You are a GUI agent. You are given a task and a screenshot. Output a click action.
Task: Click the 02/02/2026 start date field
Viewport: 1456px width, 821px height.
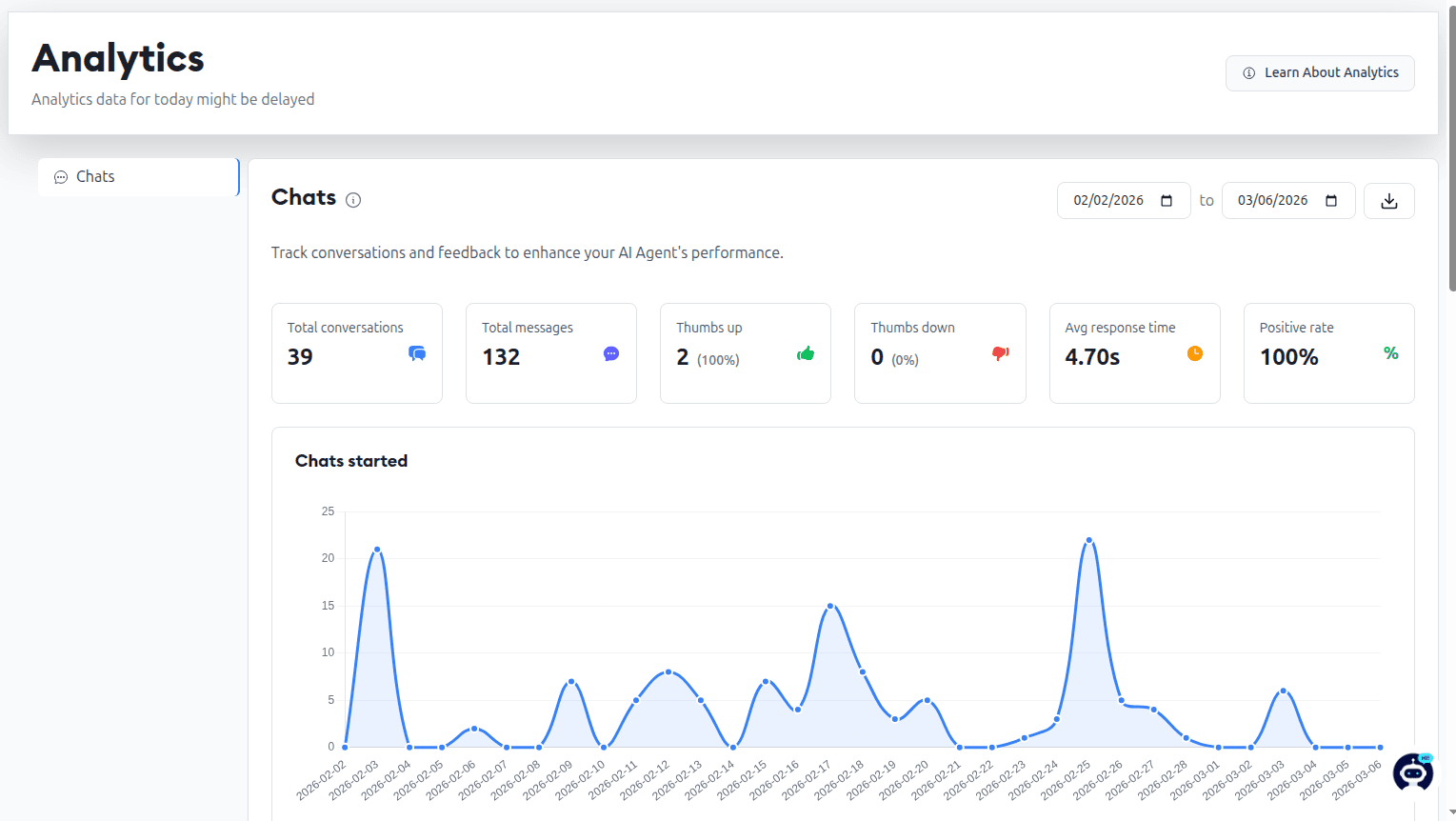1124,201
